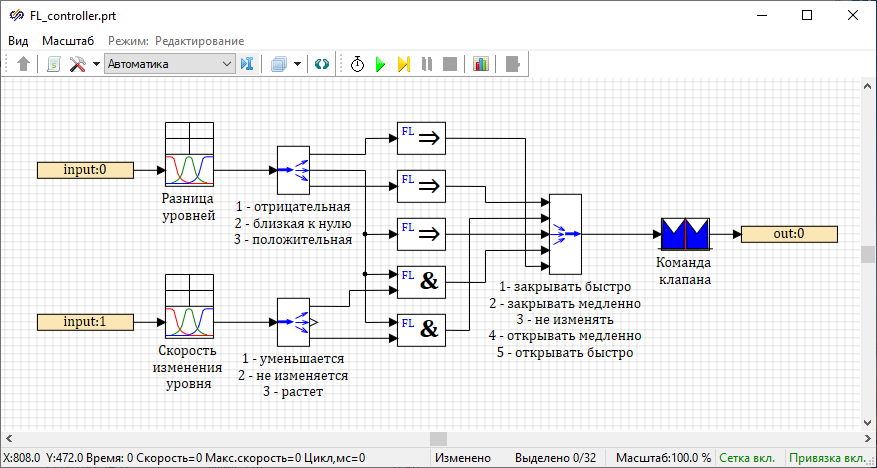Click the exit icon at the toolbar end
Viewport: 877px width, 468px height.
point(513,64)
